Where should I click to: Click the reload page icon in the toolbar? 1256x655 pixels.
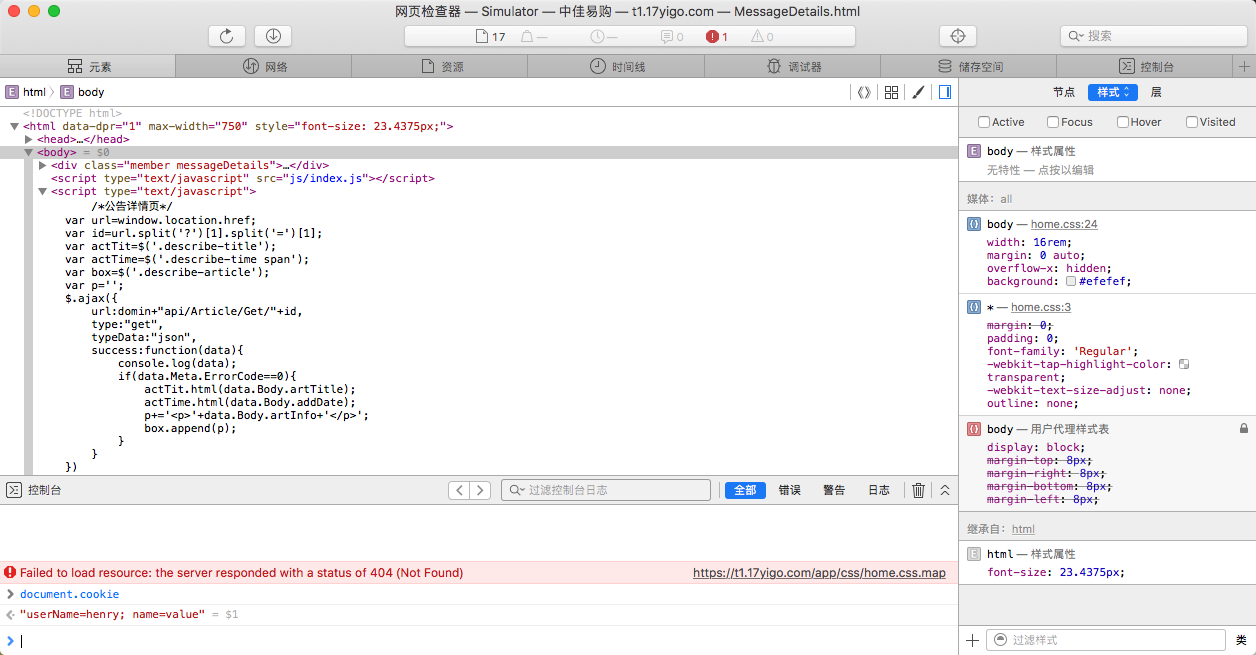(227, 36)
